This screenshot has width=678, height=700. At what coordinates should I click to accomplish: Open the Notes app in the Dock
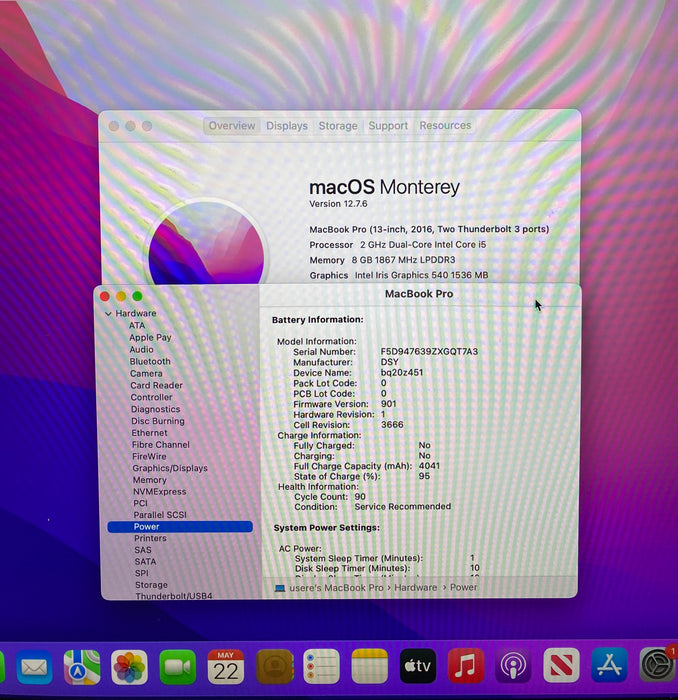coord(370,667)
